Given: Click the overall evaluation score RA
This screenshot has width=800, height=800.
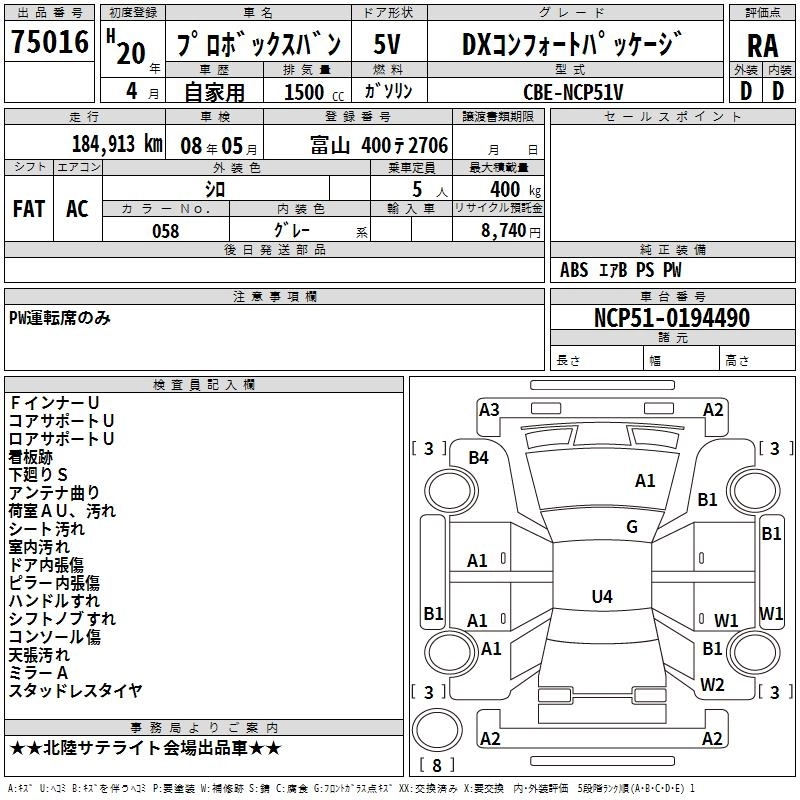Looking at the screenshot, I should (762, 46).
